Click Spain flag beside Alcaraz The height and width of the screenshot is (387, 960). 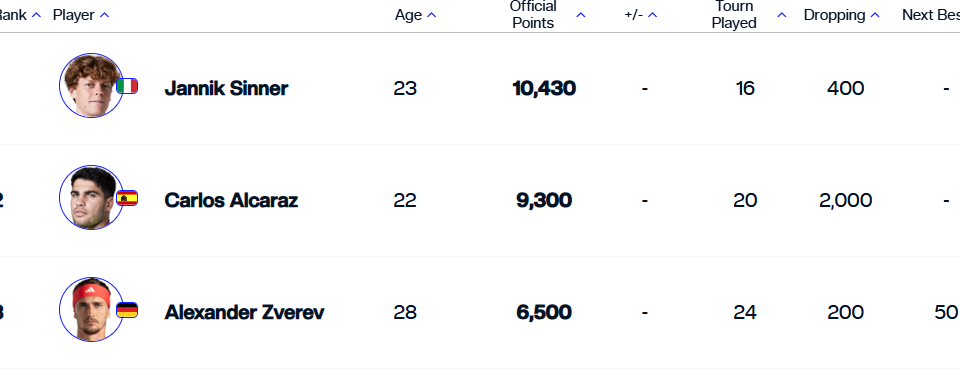127,198
